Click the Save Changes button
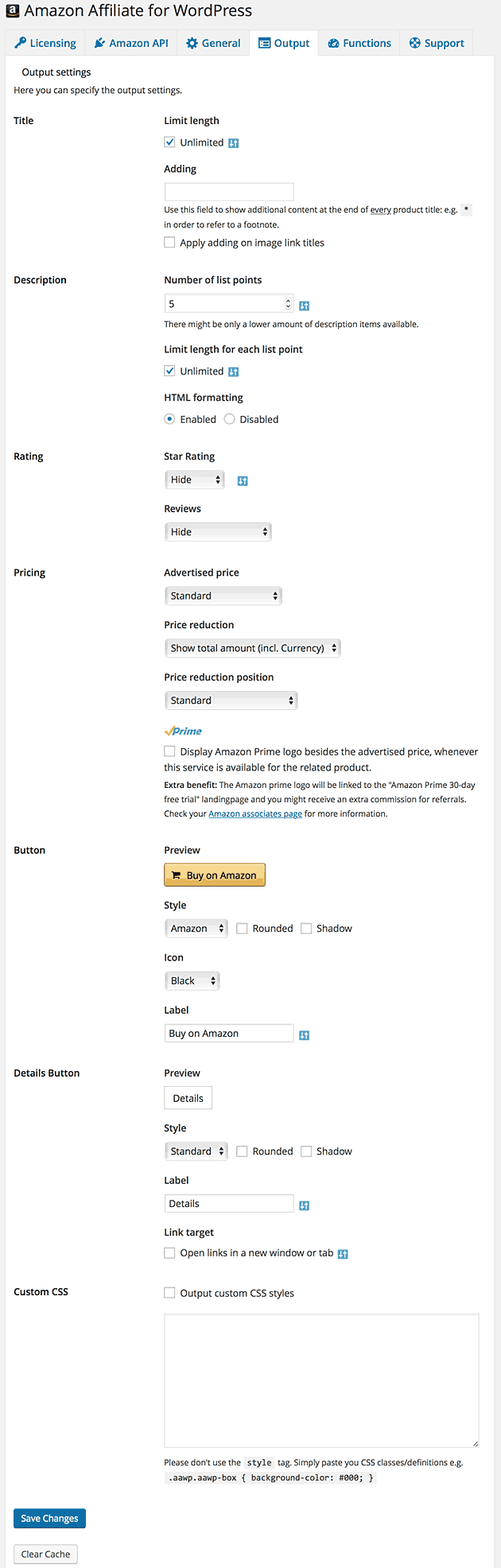501x1568 pixels. pyautogui.click(x=49, y=1518)
